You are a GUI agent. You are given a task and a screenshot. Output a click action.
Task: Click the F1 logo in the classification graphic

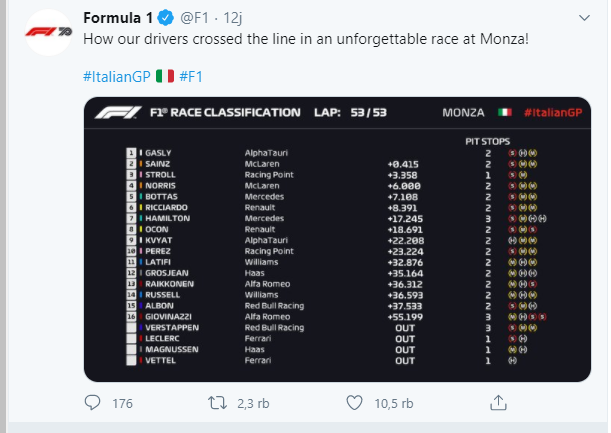[121, 112]
